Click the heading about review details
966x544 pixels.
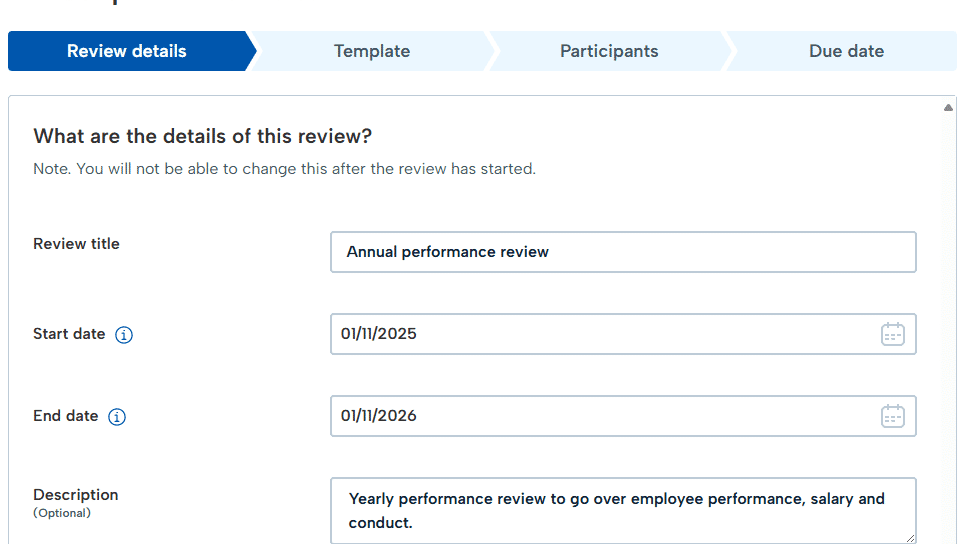point(202,136)
